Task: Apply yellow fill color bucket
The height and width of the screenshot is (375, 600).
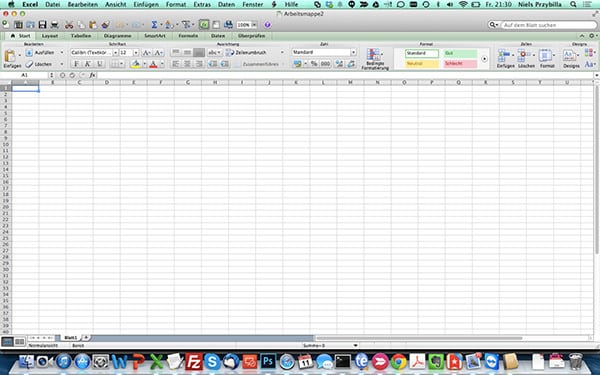Action: (x=135, y=64)
